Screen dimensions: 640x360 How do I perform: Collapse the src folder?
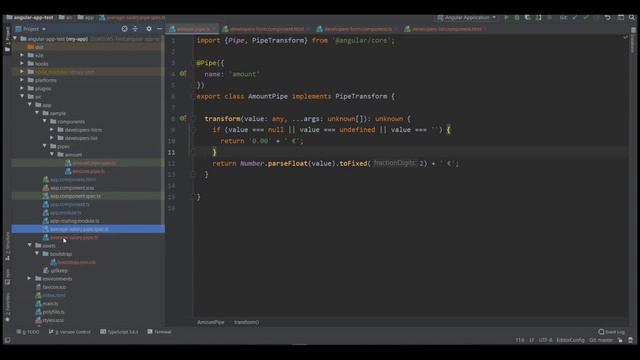click(22, 97)
